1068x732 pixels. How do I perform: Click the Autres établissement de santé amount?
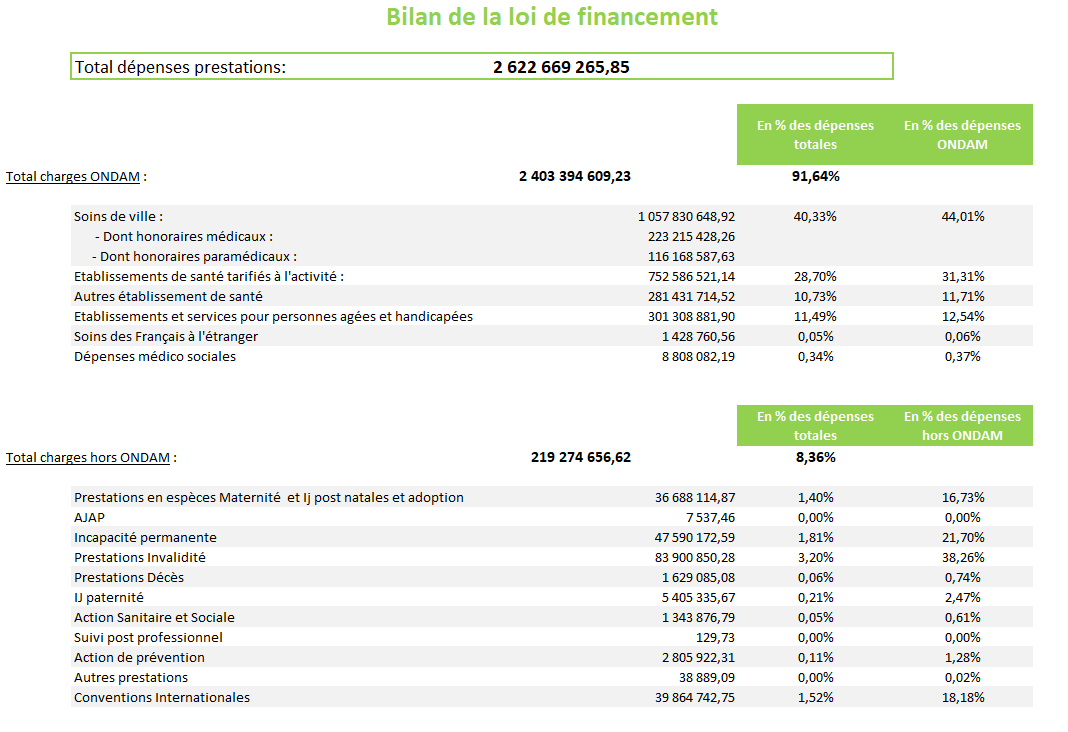691,296
